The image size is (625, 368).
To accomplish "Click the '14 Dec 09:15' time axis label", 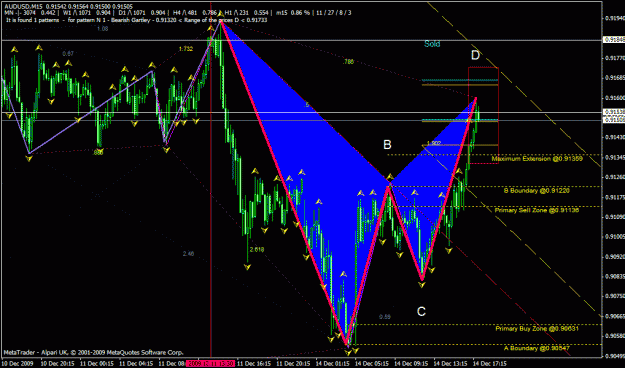I will (x=411, y=364).
